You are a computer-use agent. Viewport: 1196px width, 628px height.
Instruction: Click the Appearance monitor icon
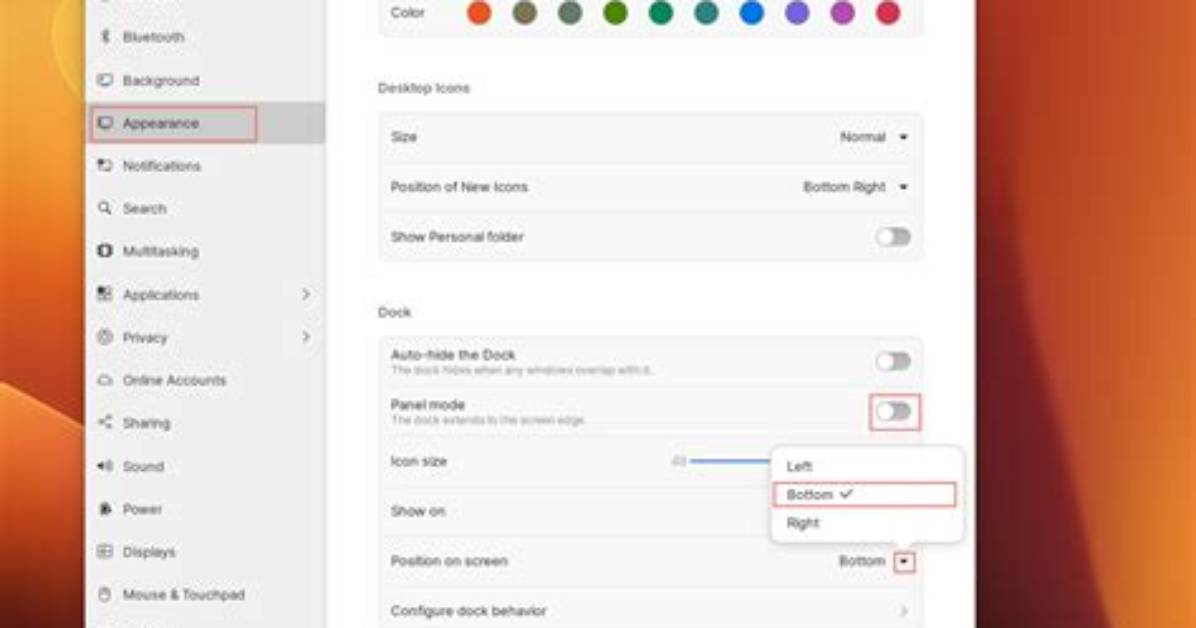tap(105, 123)
